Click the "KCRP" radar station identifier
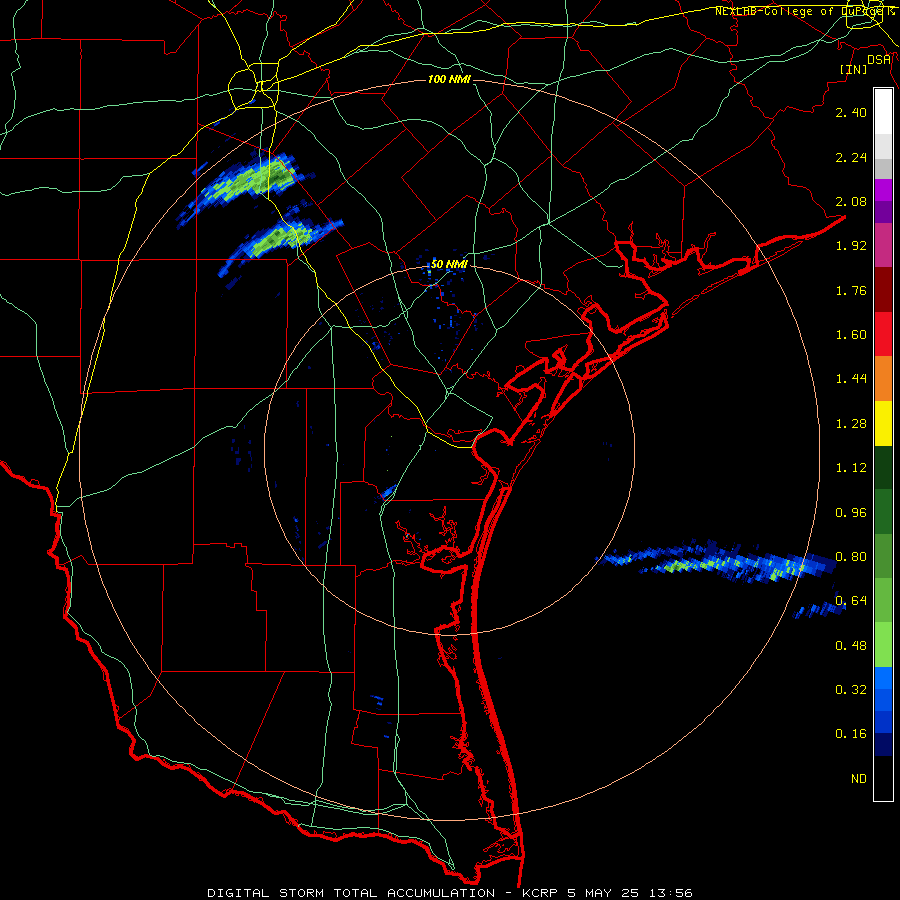 pyautogui.click(x=540, y=893)
